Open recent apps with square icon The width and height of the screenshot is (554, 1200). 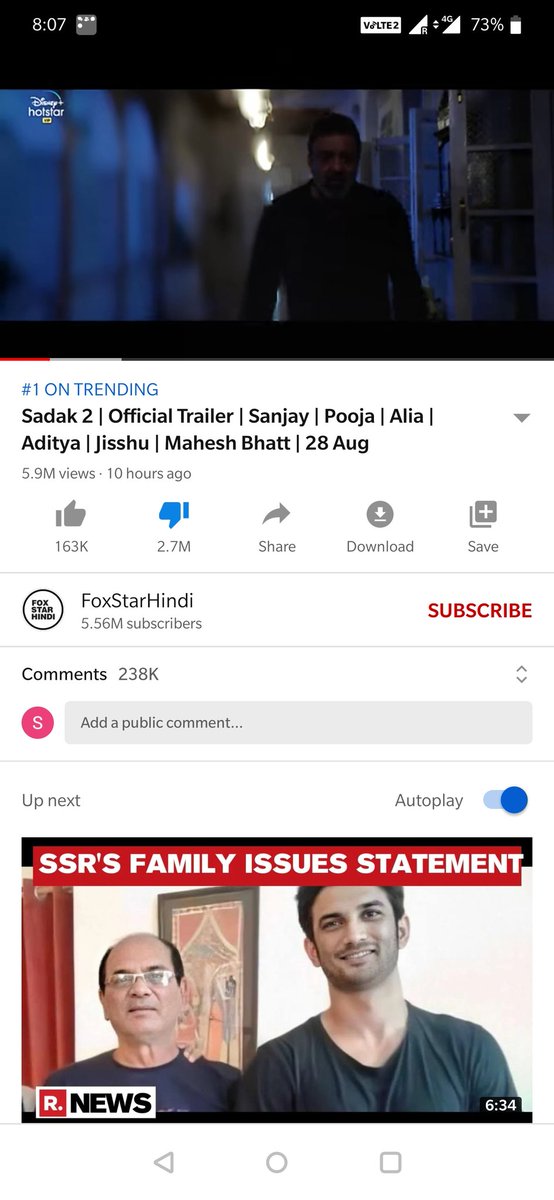tap(391, 1162)
